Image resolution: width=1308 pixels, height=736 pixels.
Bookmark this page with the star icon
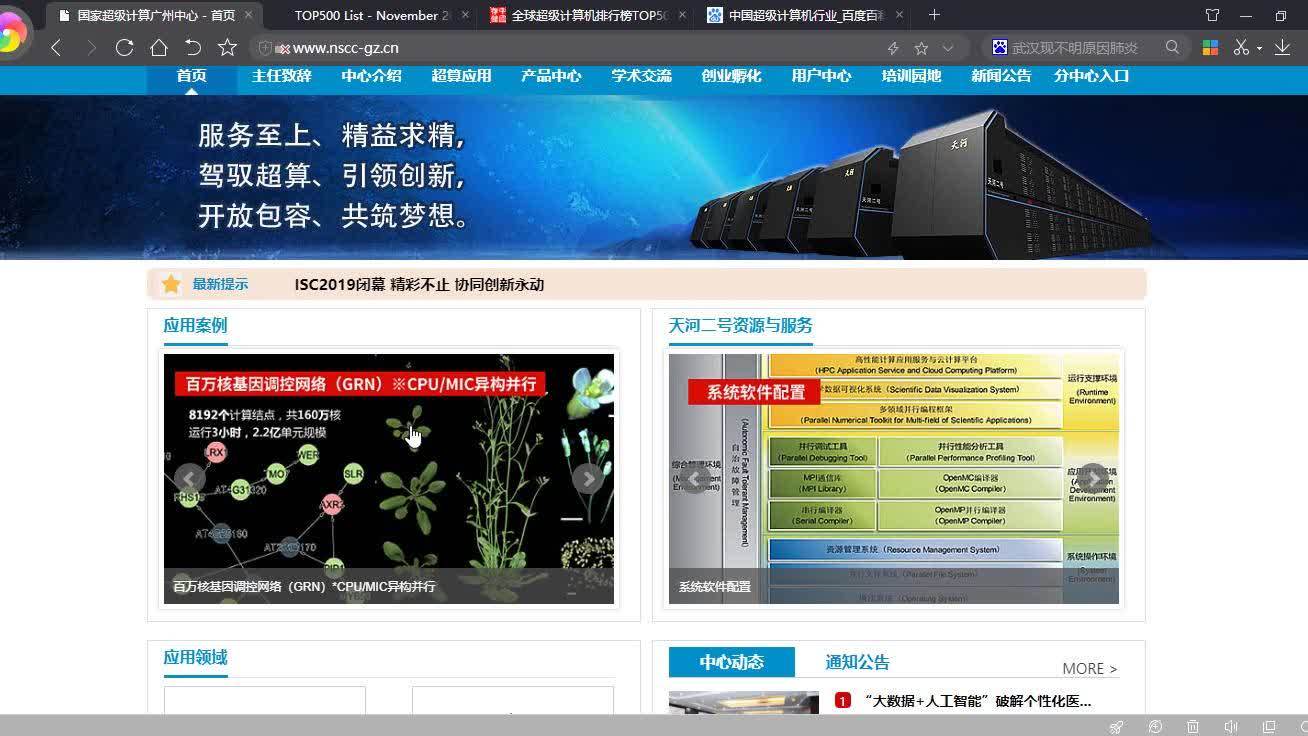point(921,47)
